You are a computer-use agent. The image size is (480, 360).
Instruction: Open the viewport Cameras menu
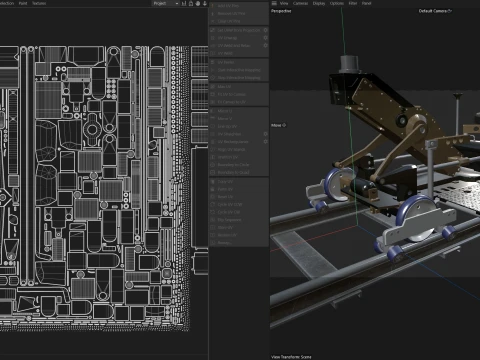coord(300,3)
